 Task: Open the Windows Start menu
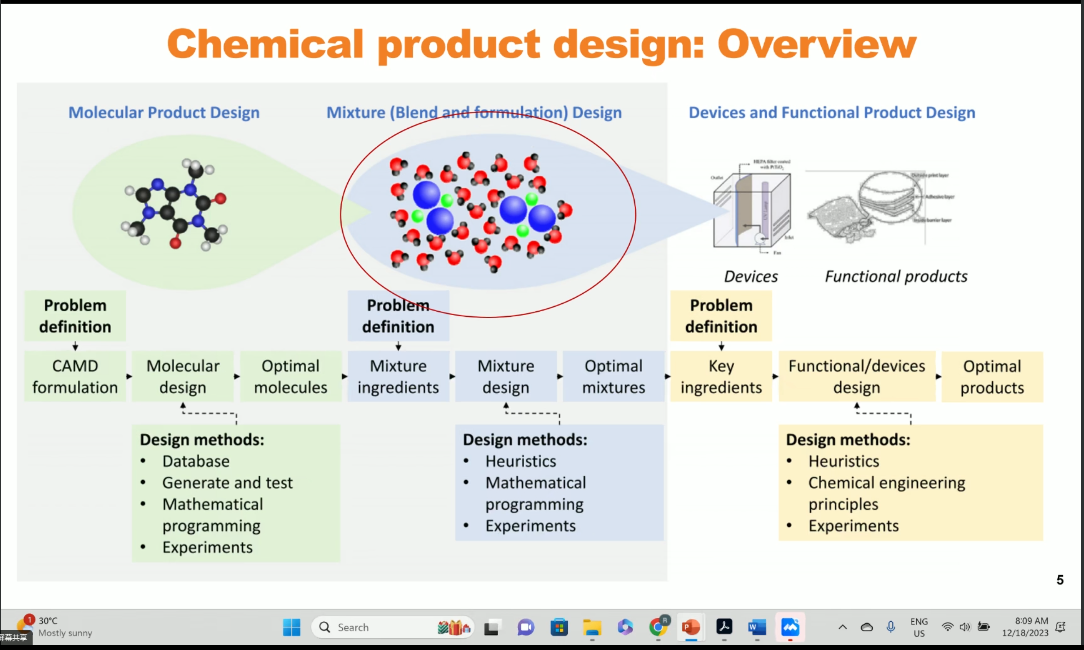[x=292, y=627]
